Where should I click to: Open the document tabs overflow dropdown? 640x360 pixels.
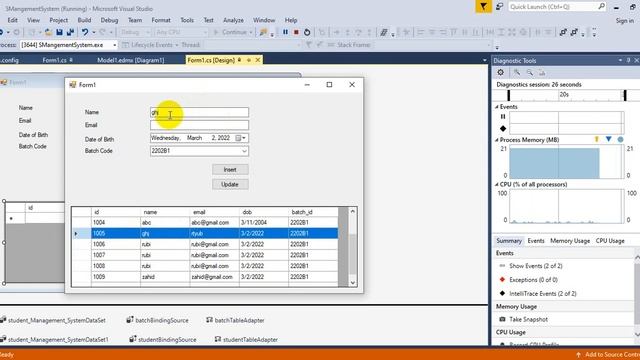(x=484, y=60)
